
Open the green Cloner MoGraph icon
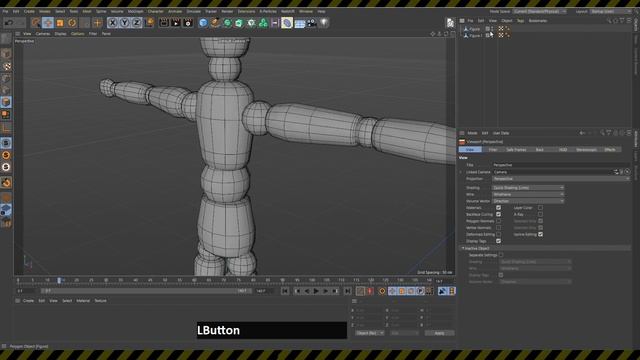point(251,23)
